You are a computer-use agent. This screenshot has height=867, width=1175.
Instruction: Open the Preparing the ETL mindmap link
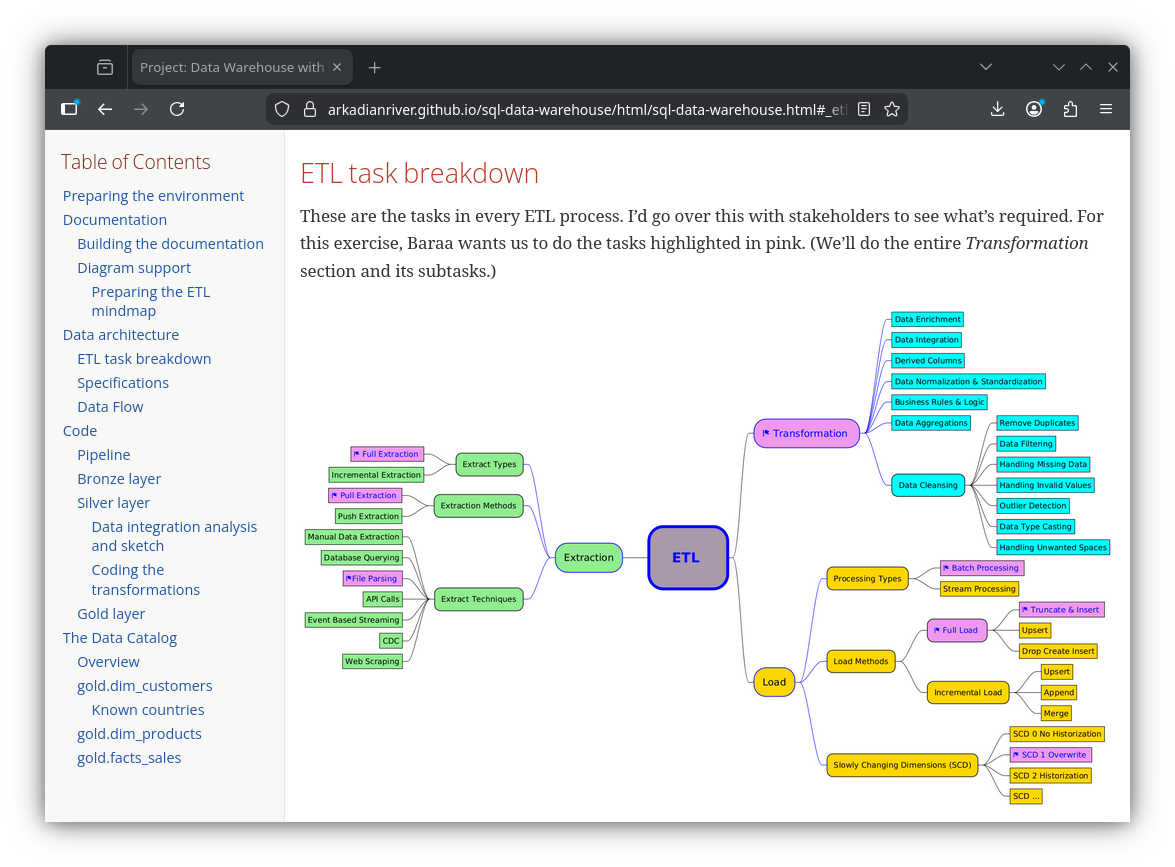click(x=151, y=300)
